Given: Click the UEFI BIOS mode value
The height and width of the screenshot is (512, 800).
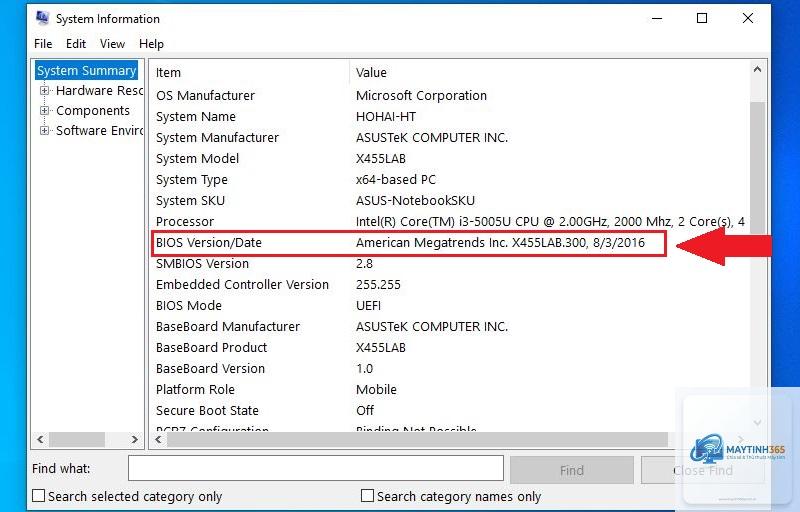Looking at the screenshot, I should (368, 305).
